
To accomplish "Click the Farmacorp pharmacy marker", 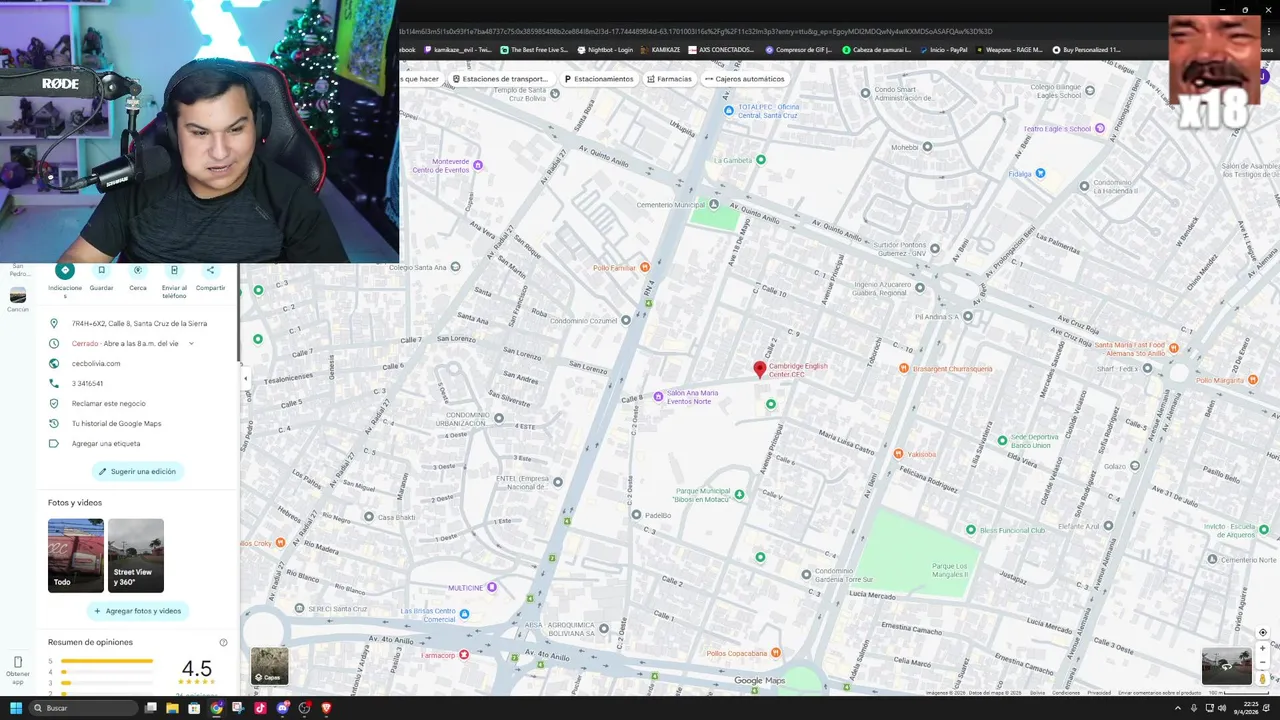I will point(463,655).
